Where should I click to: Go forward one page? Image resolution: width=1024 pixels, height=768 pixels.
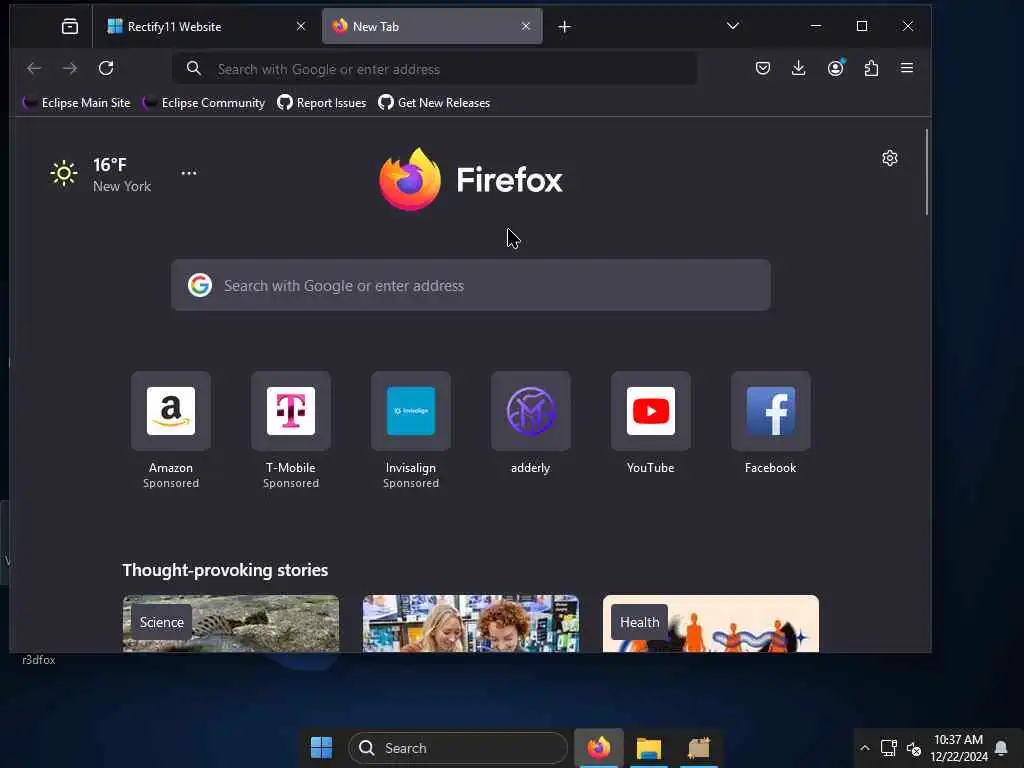point(70,68)
